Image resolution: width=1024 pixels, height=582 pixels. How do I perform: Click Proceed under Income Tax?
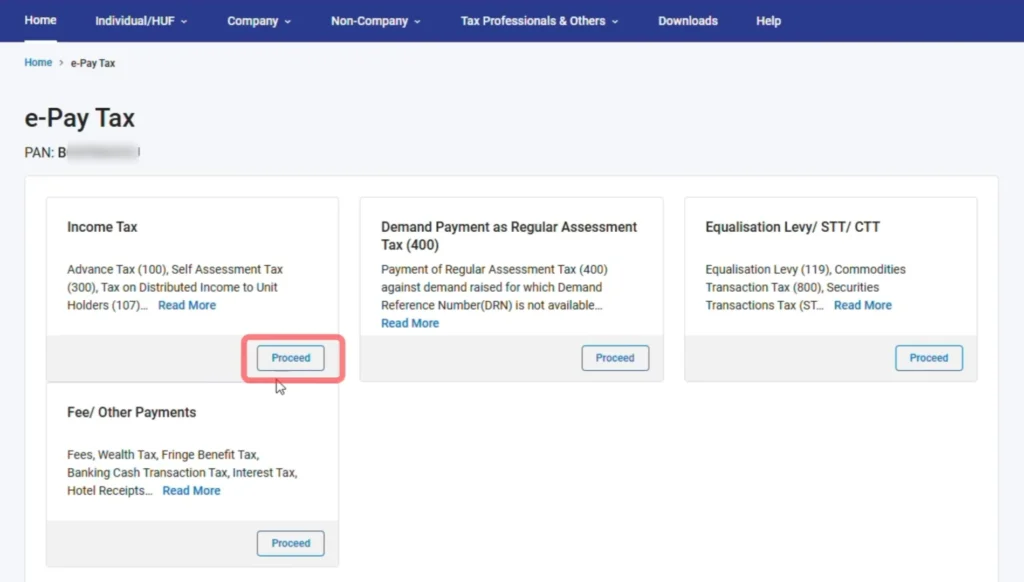click(x=291, y=358)
